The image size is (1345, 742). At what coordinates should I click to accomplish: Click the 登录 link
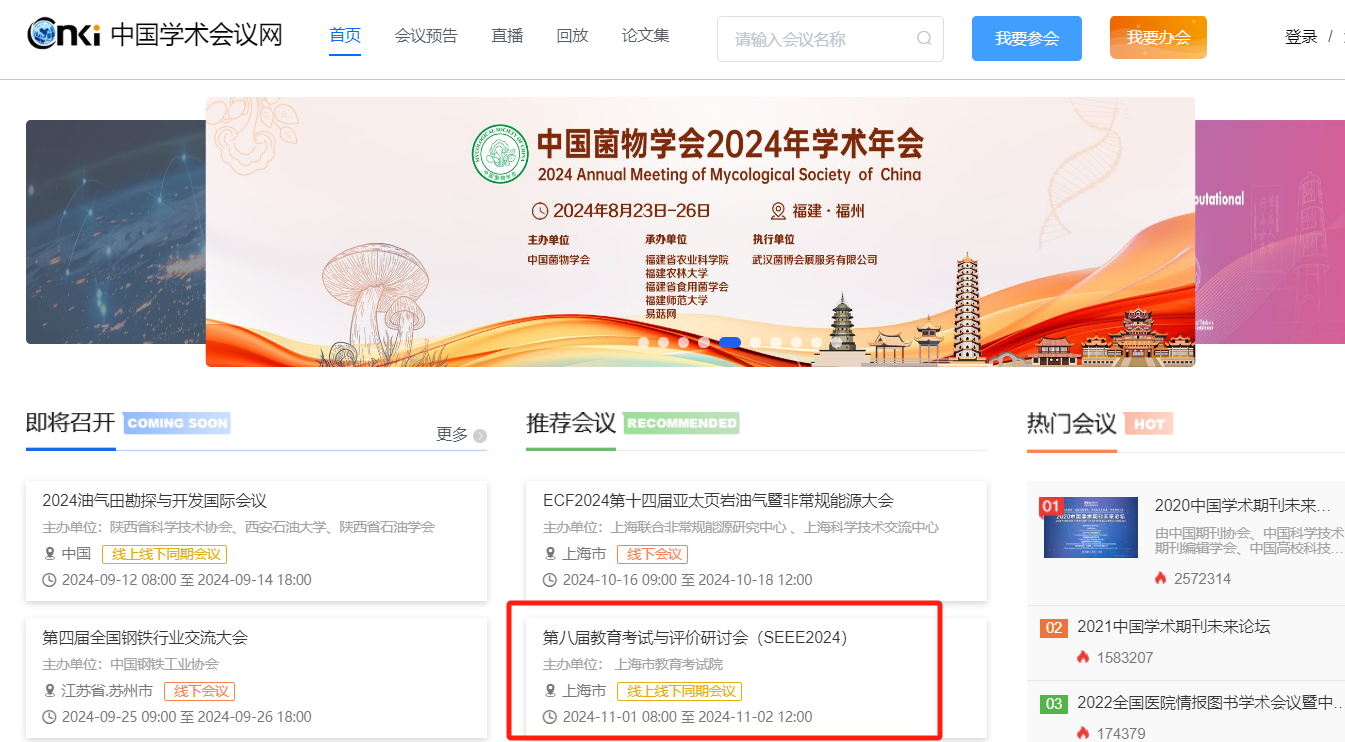[x=1301, y=37]
